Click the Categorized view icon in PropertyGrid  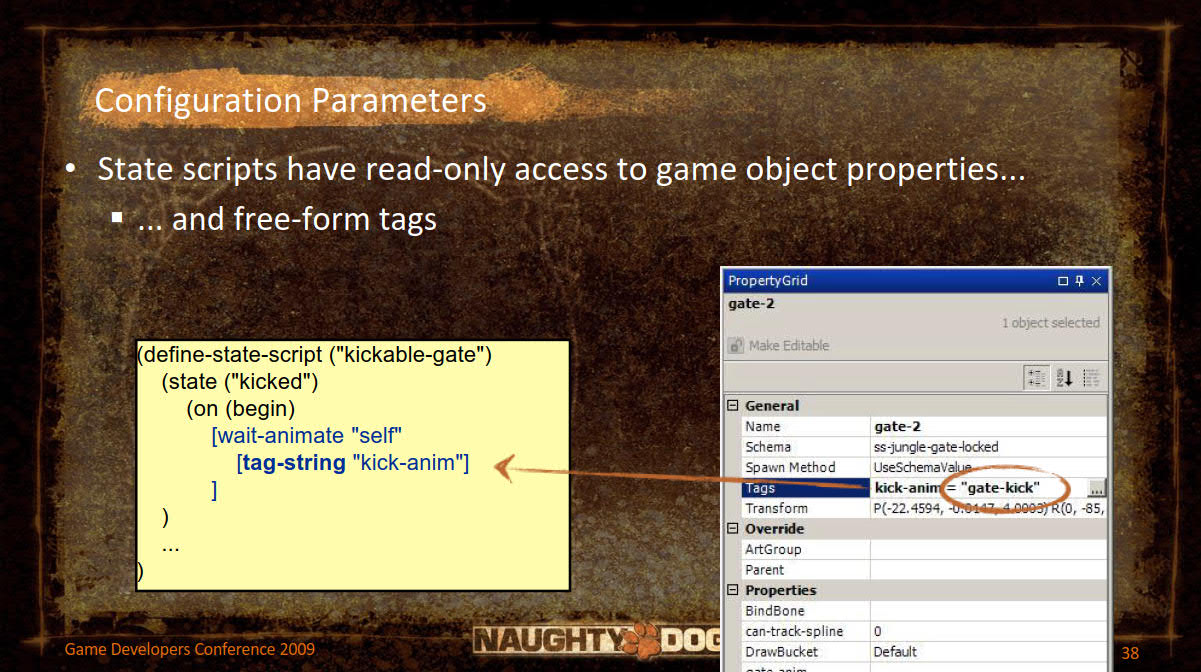coord(1038,377)
